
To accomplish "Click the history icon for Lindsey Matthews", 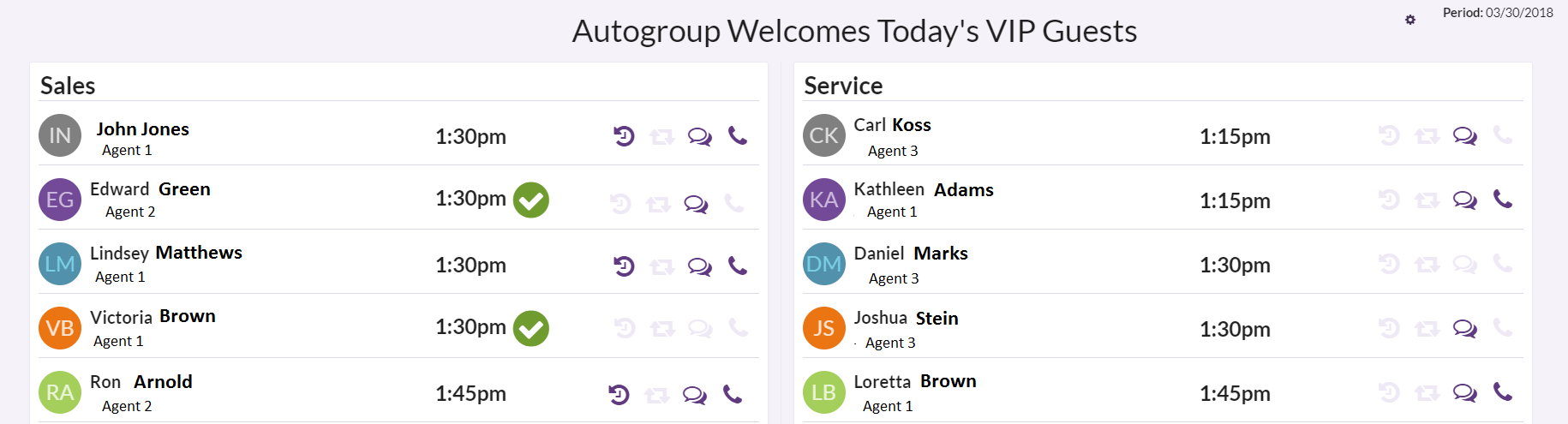I will coord(624,266).
